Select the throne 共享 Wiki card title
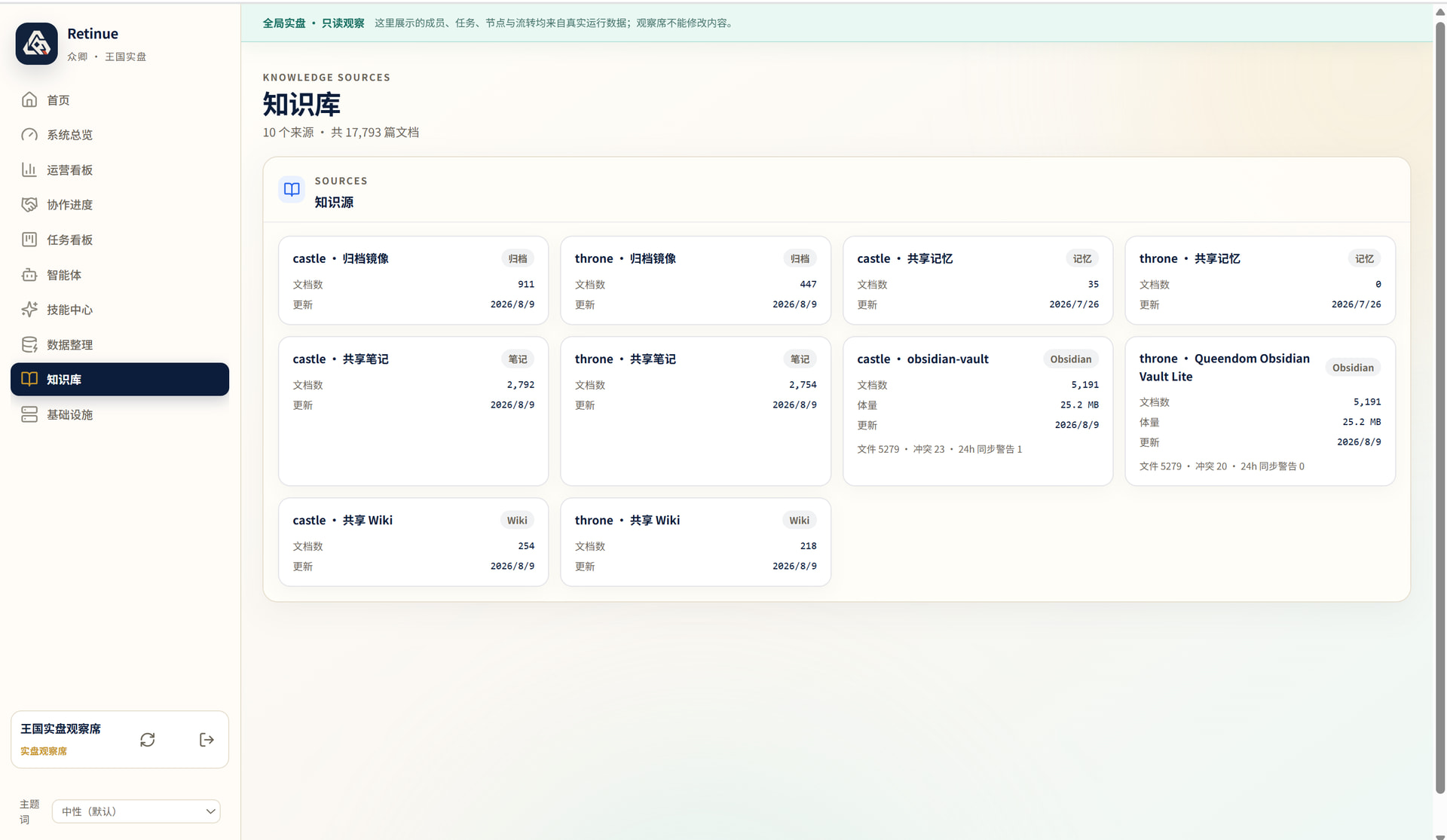Screen dimensions: 1447x840 [627, 521]
